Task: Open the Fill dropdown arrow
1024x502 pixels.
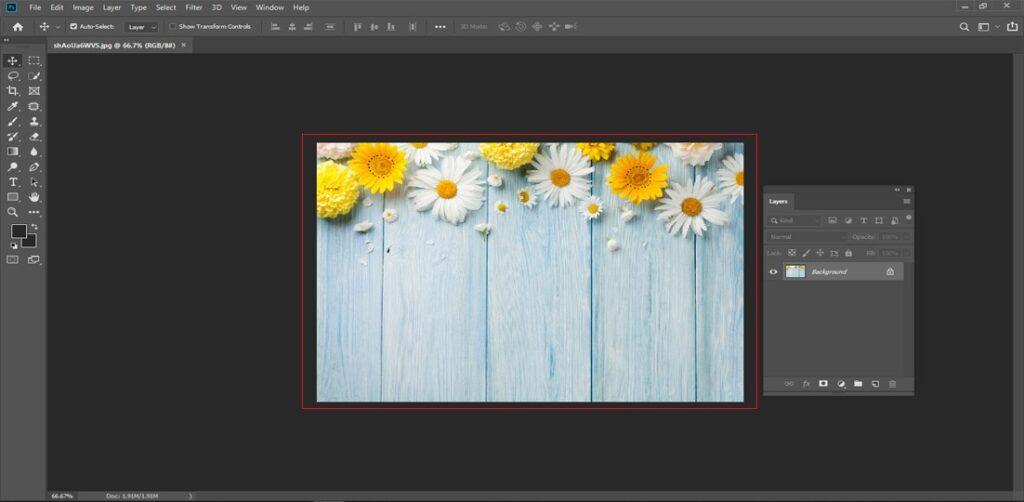Action: [905, 253]
